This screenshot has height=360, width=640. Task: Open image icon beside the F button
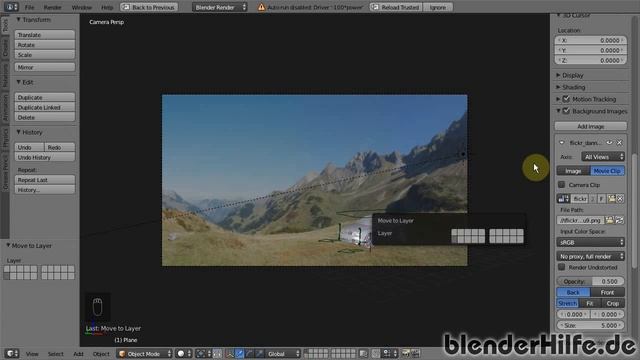point(611,199)
